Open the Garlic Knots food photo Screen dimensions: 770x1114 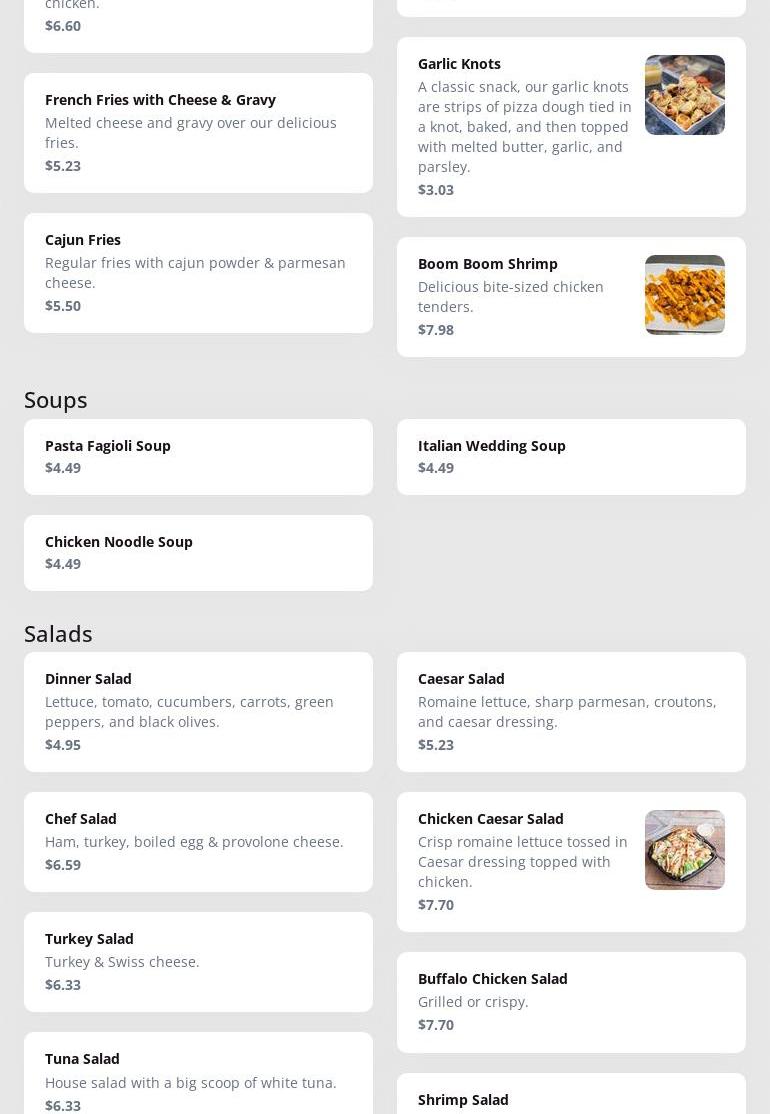[684, 95]
